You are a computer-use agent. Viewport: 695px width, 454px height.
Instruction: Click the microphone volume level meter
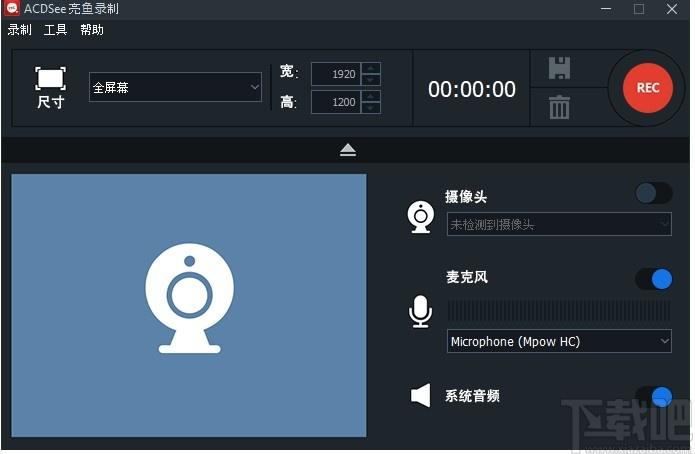(x=558, y=310)
